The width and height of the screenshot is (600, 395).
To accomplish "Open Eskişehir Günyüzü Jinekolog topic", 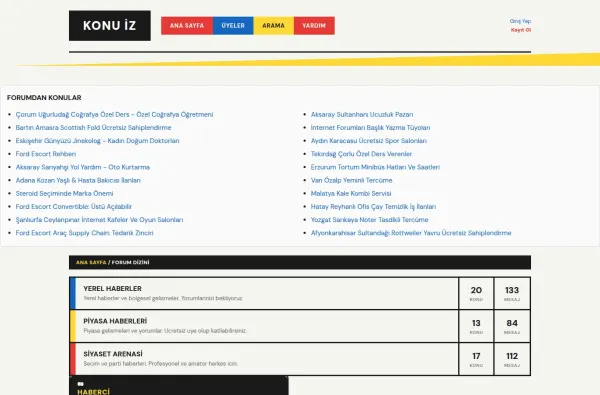I will coord(98,141).
